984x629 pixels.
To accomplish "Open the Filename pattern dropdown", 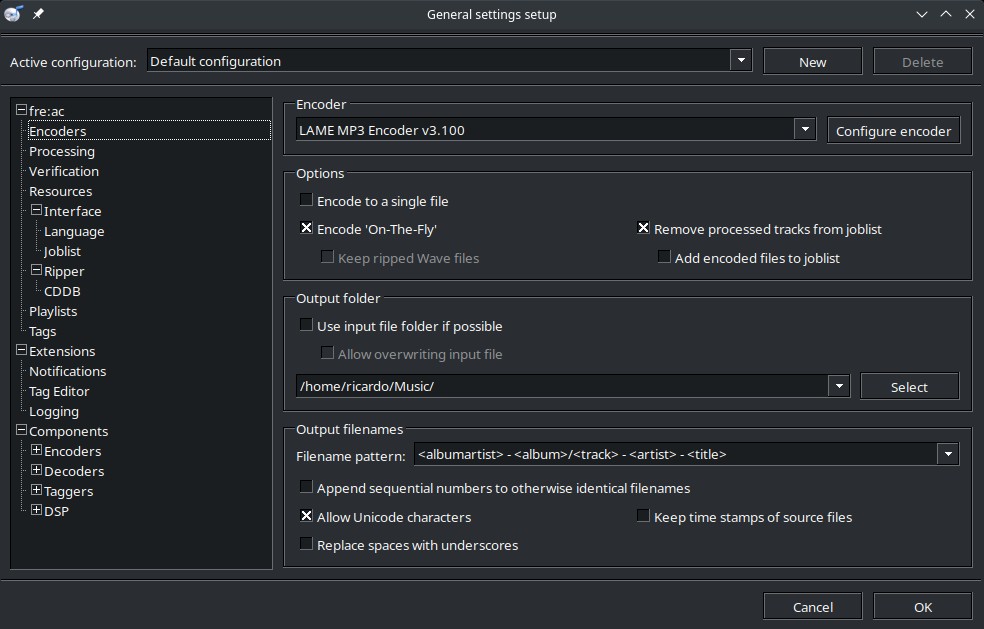I will click(948, 454).
